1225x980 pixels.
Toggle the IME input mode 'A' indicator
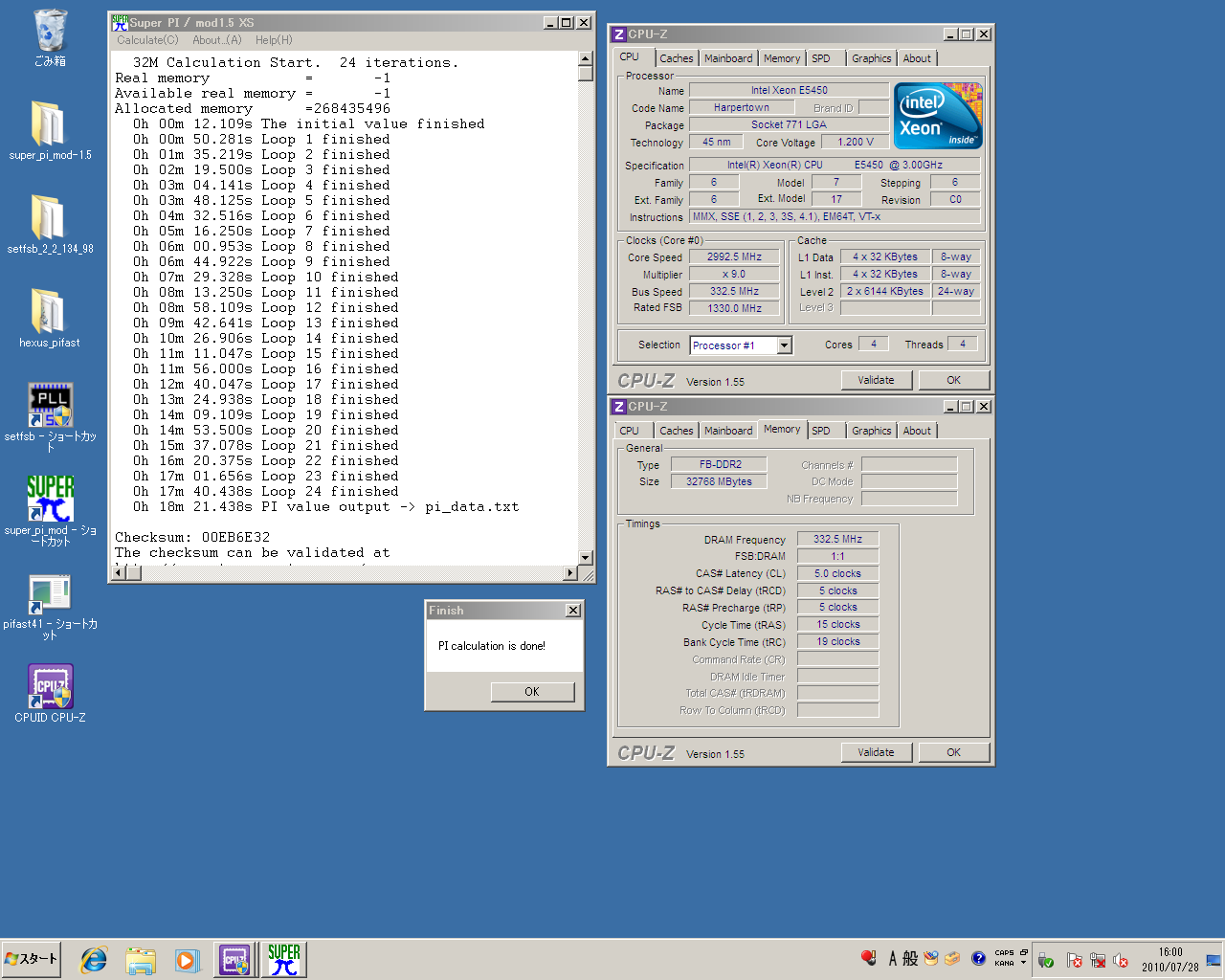(892, 958)
